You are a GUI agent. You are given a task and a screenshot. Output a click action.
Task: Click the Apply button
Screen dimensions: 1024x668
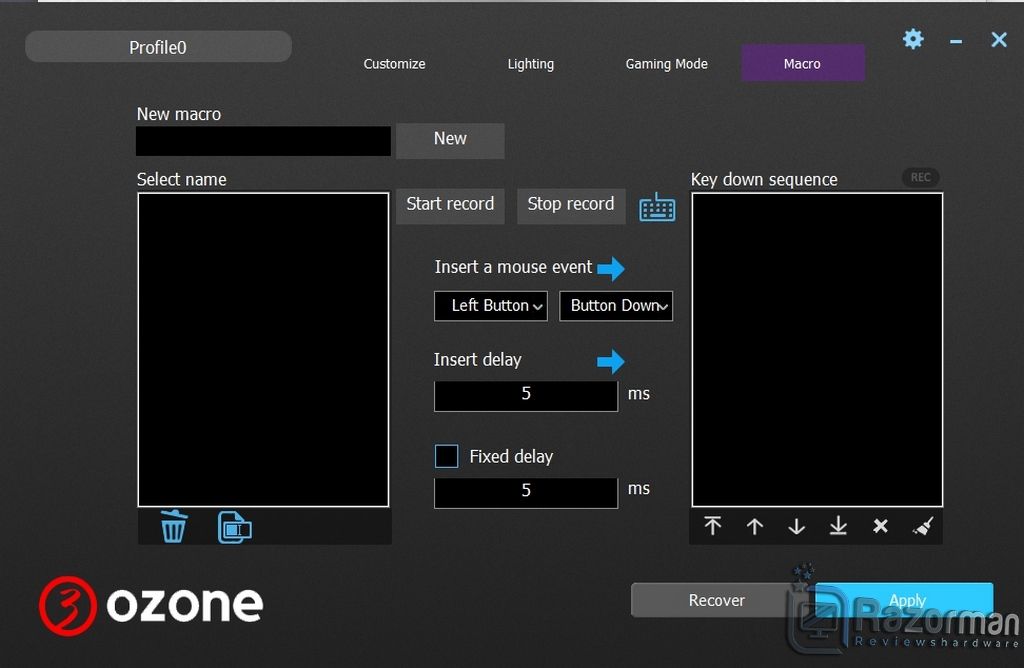pyautogui.click(x=906, y=599)
